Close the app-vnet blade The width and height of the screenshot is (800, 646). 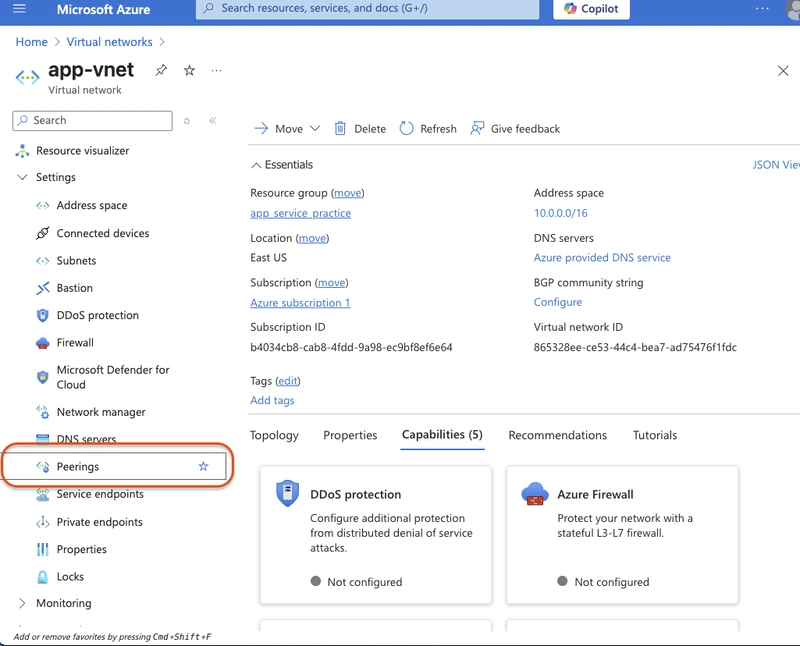click(783, 71)
